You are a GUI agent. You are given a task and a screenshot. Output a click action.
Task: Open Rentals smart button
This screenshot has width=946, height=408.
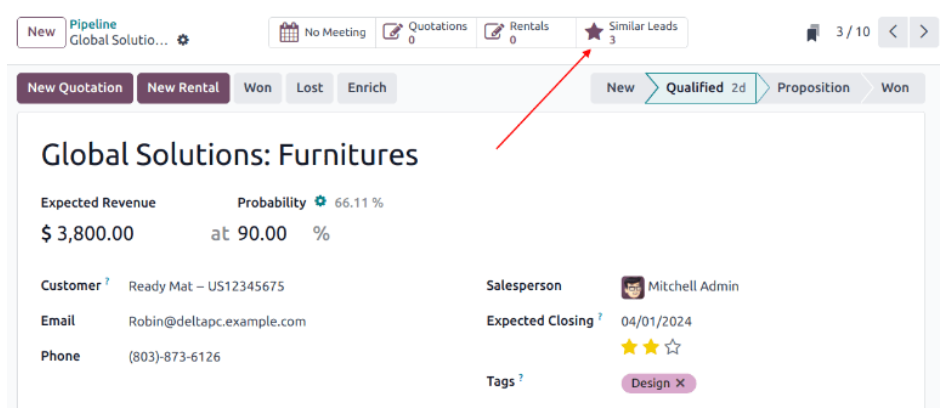tap(527, 32)
